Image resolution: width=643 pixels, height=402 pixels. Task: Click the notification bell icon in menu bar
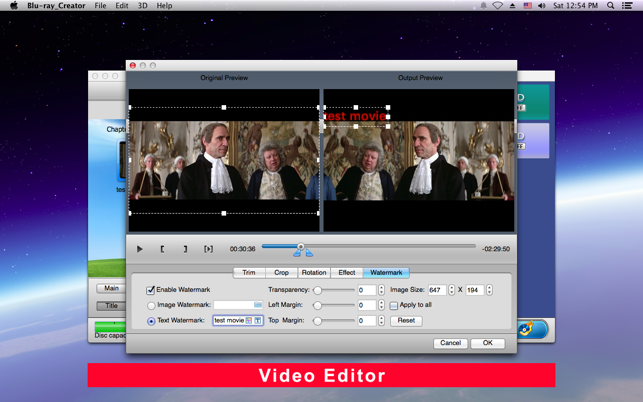(x=483, y=6)
